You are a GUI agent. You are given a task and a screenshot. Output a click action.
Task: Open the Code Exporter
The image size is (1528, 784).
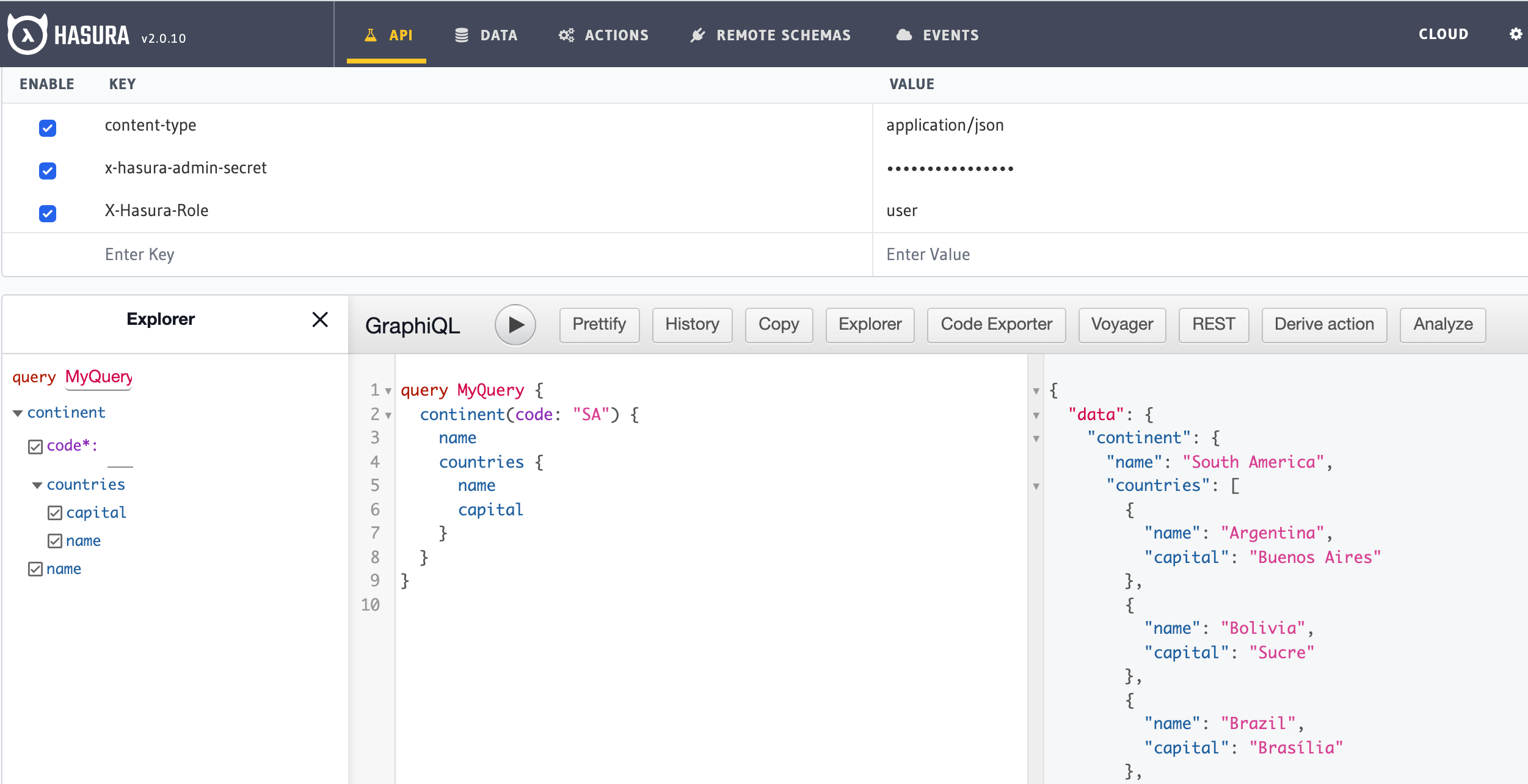tap(995, 324)
